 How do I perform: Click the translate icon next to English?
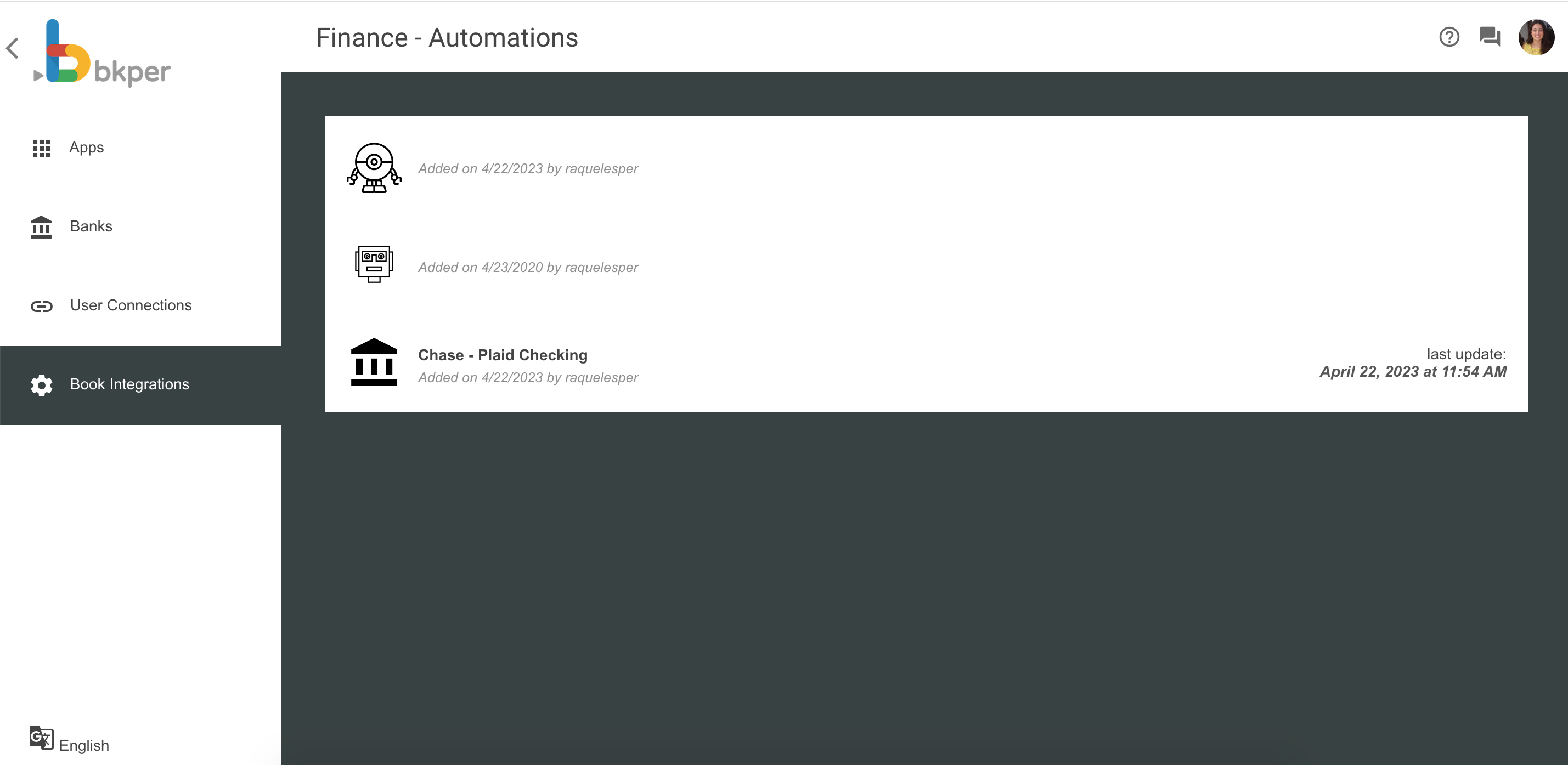41,736
